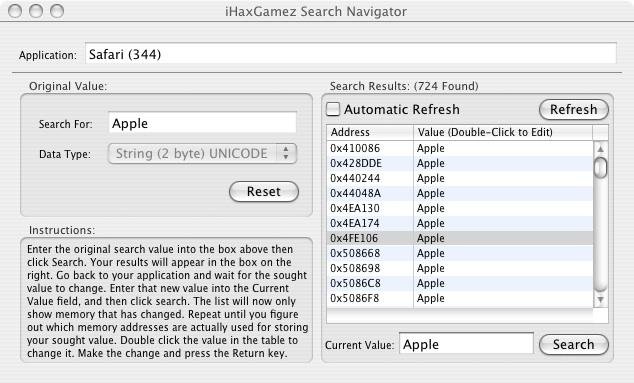The height and width of the screenshot is (383, 634).
Task: Select highlighted address row 0x4FE106
Action: 460,238
